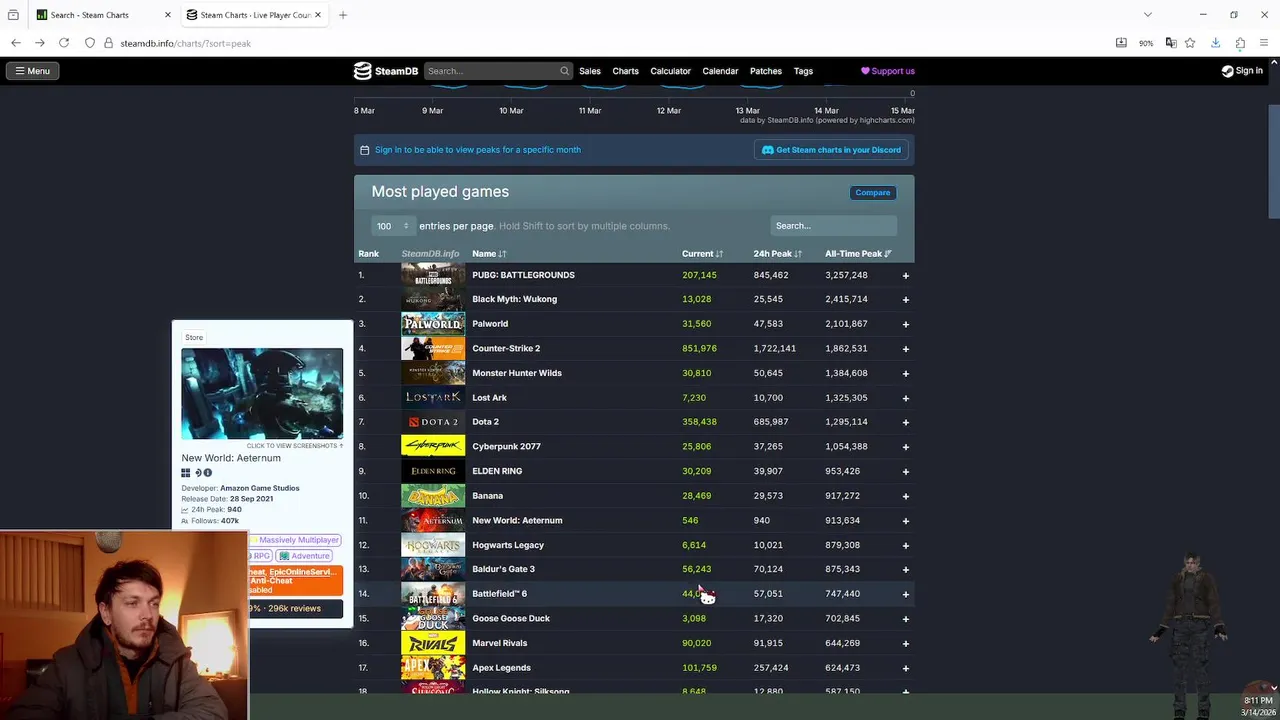Open the Apex Legends game link
The width and height of the screenshot is (1280, 720).
point(501,668)
